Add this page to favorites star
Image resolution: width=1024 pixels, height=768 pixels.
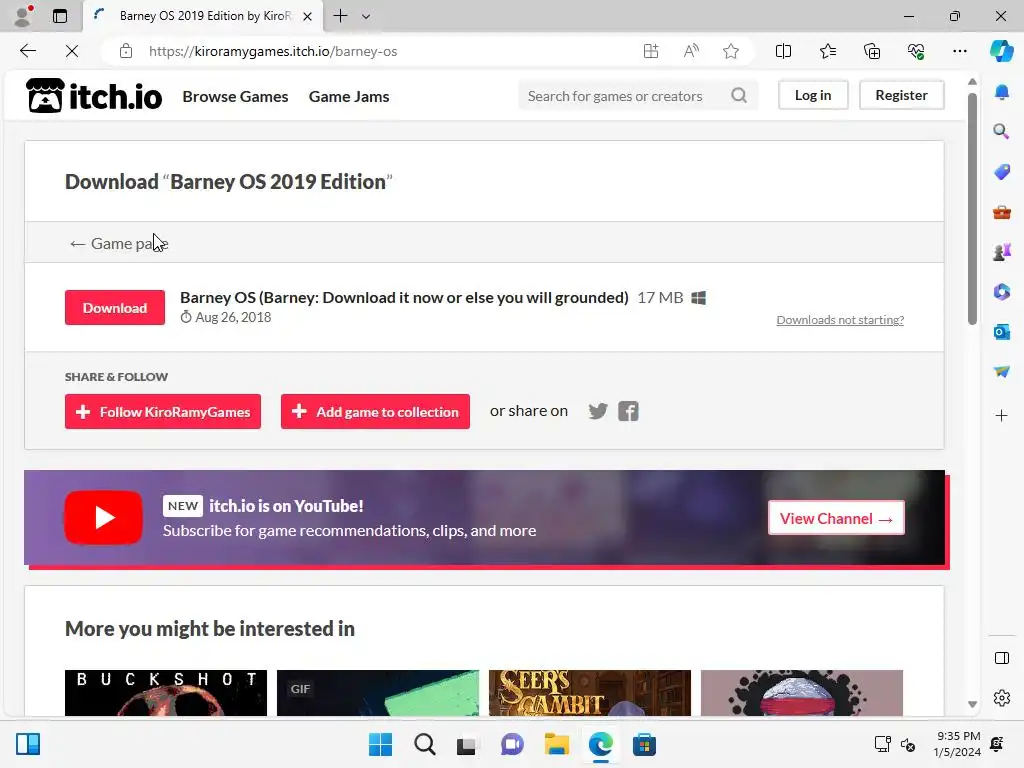pos(731,51)
